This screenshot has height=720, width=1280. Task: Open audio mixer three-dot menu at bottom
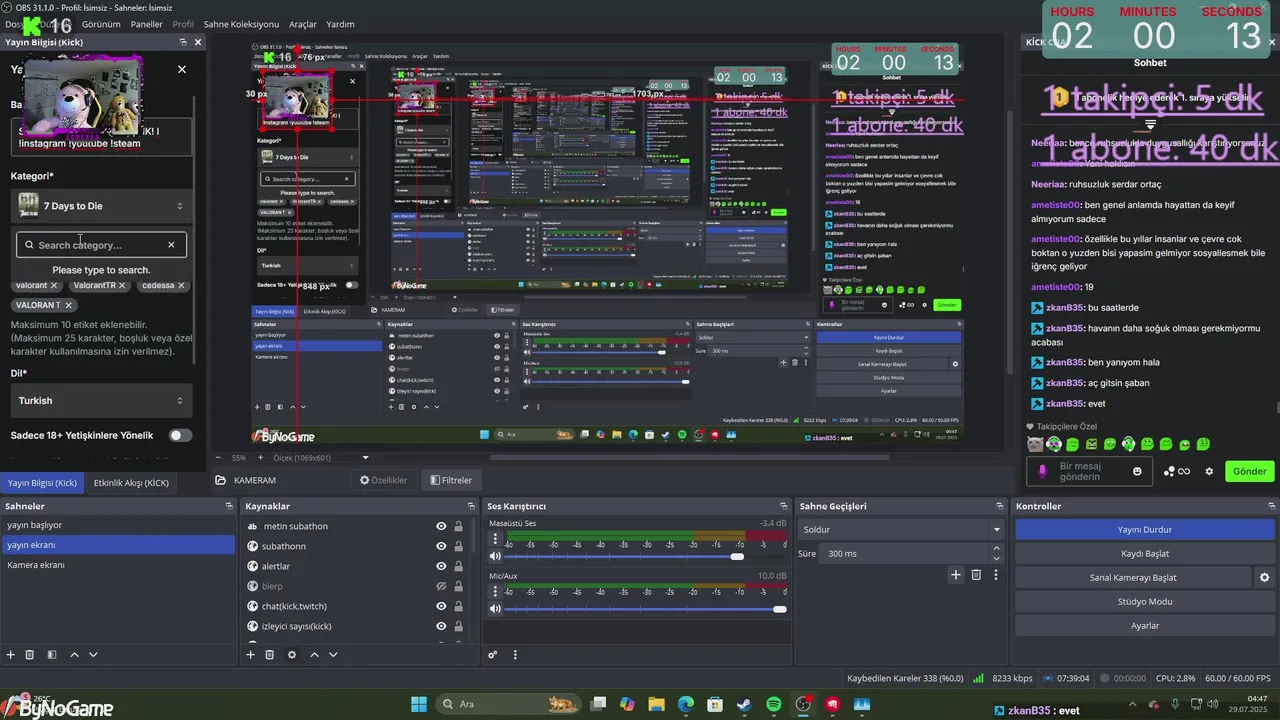[x=516, y=655]
